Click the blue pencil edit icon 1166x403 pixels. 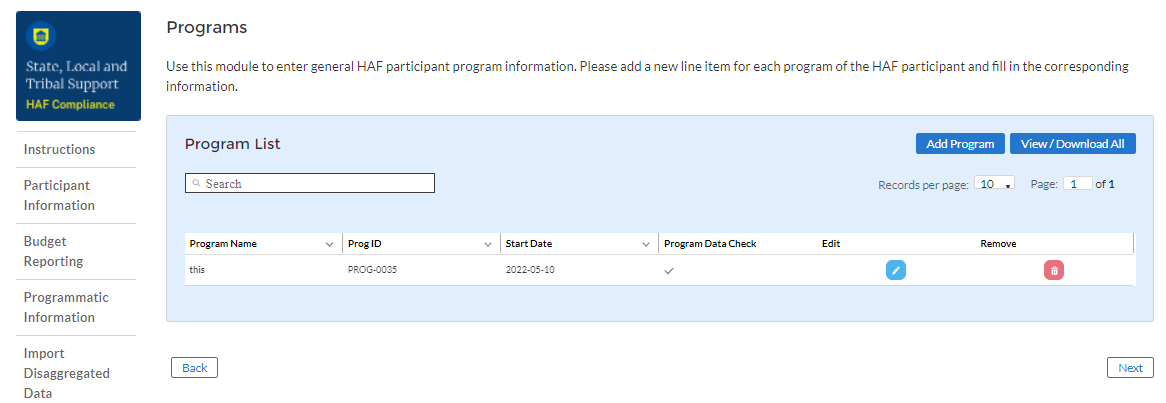click(896, 270)
